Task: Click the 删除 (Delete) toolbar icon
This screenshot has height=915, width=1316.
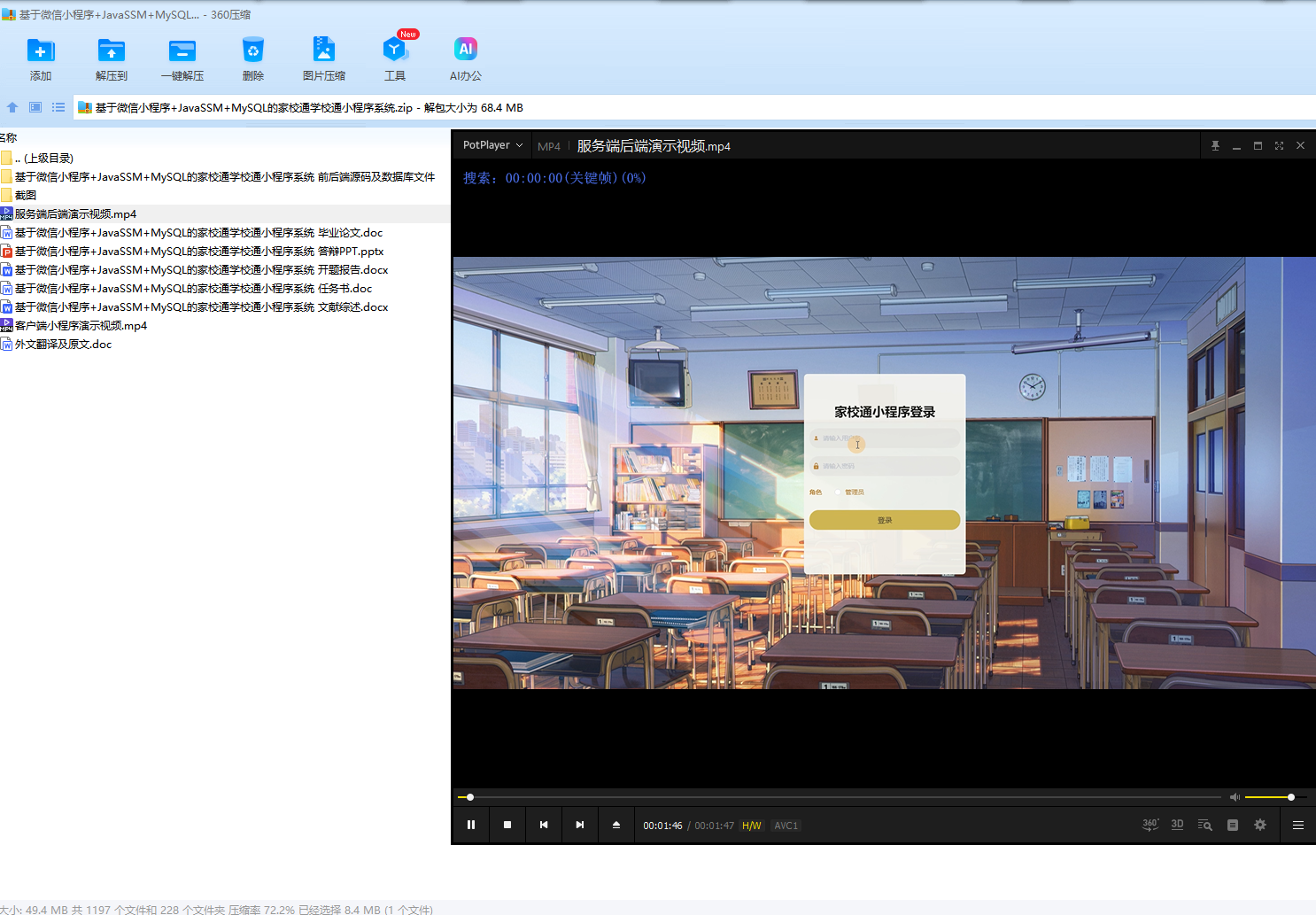Action: point(253,59)
